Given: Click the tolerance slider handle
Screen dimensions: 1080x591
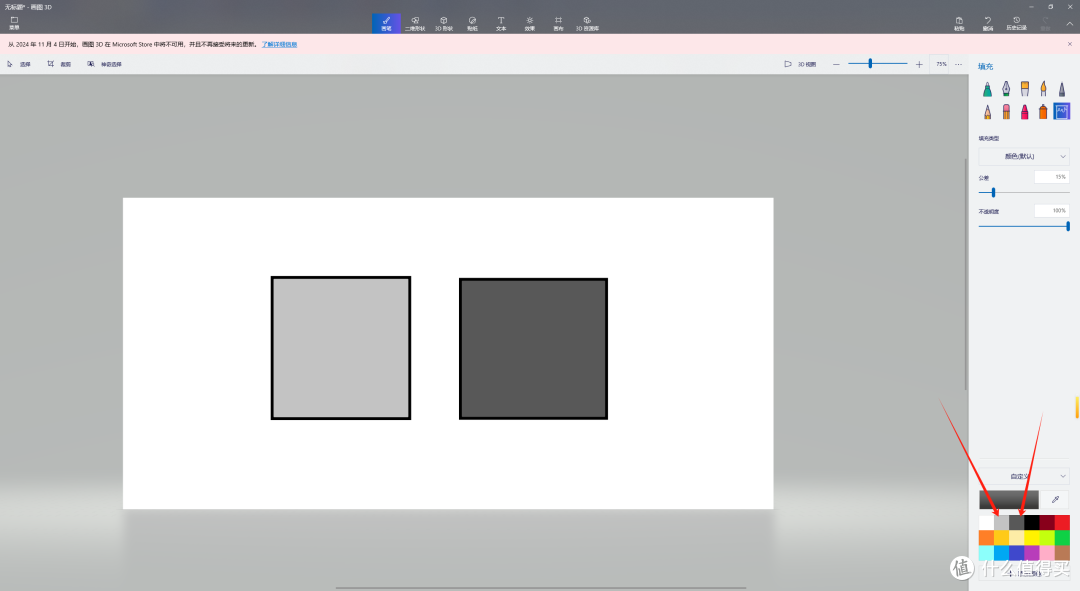Looking at the screenshot, I should [x=993, y=193].
